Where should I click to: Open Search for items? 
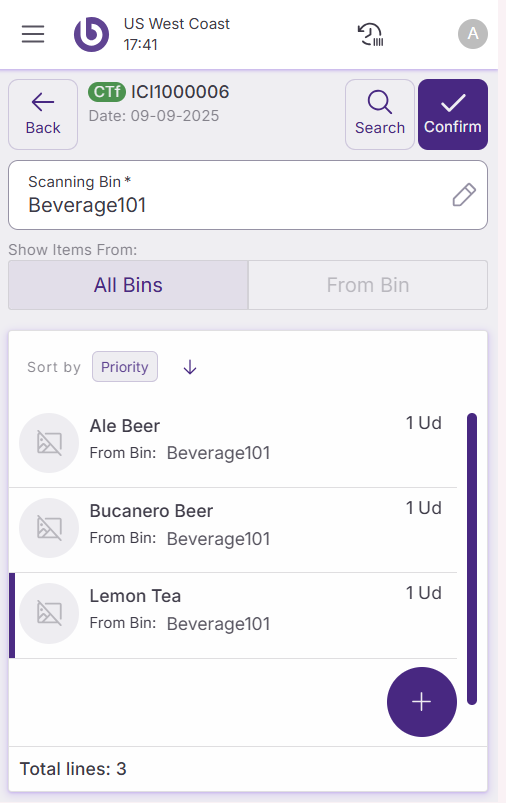[x=380, y=114]
